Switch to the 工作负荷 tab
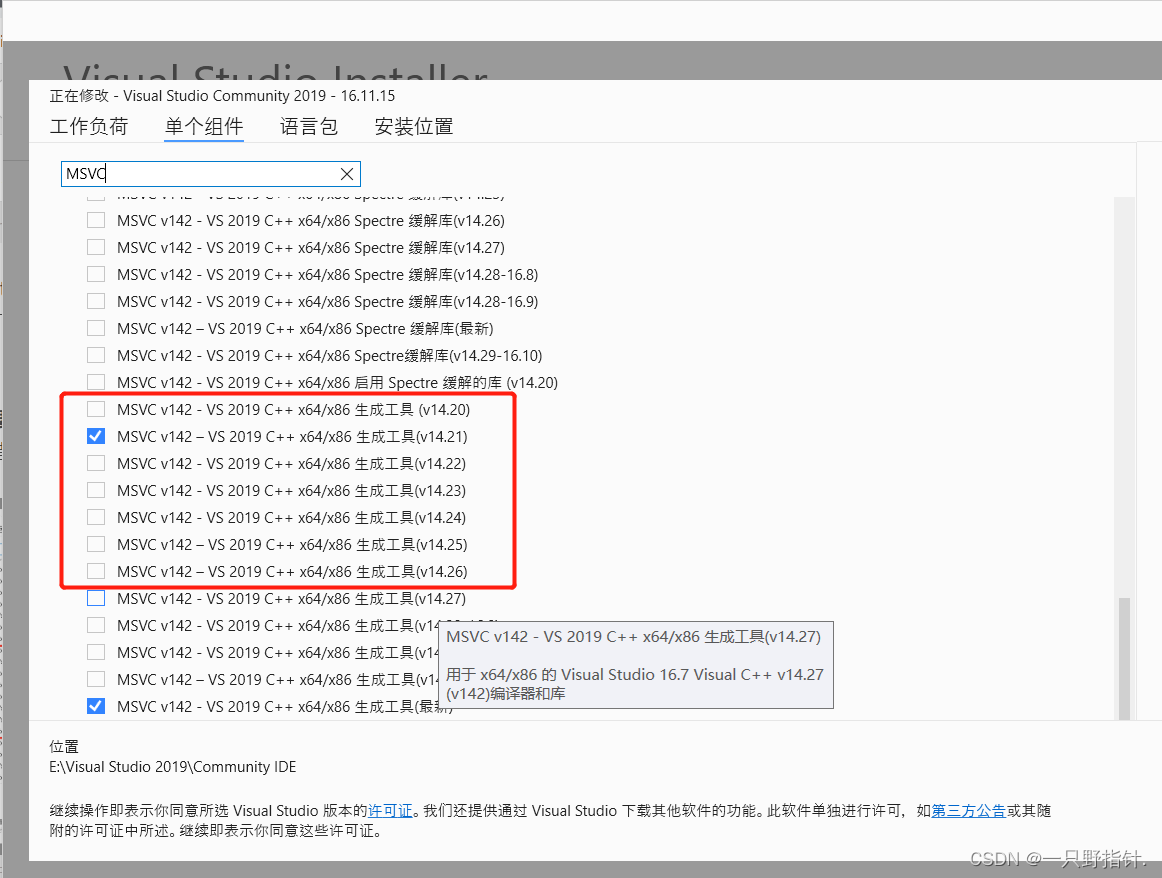This screenshot has width=1162, height=878. [x=89, y=126]
